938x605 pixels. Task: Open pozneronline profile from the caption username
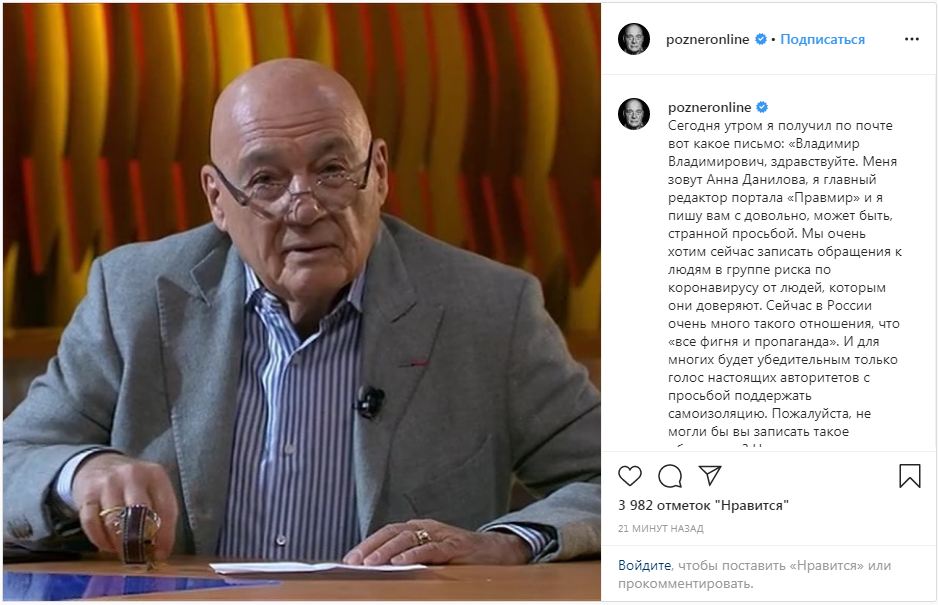[709, 108]
